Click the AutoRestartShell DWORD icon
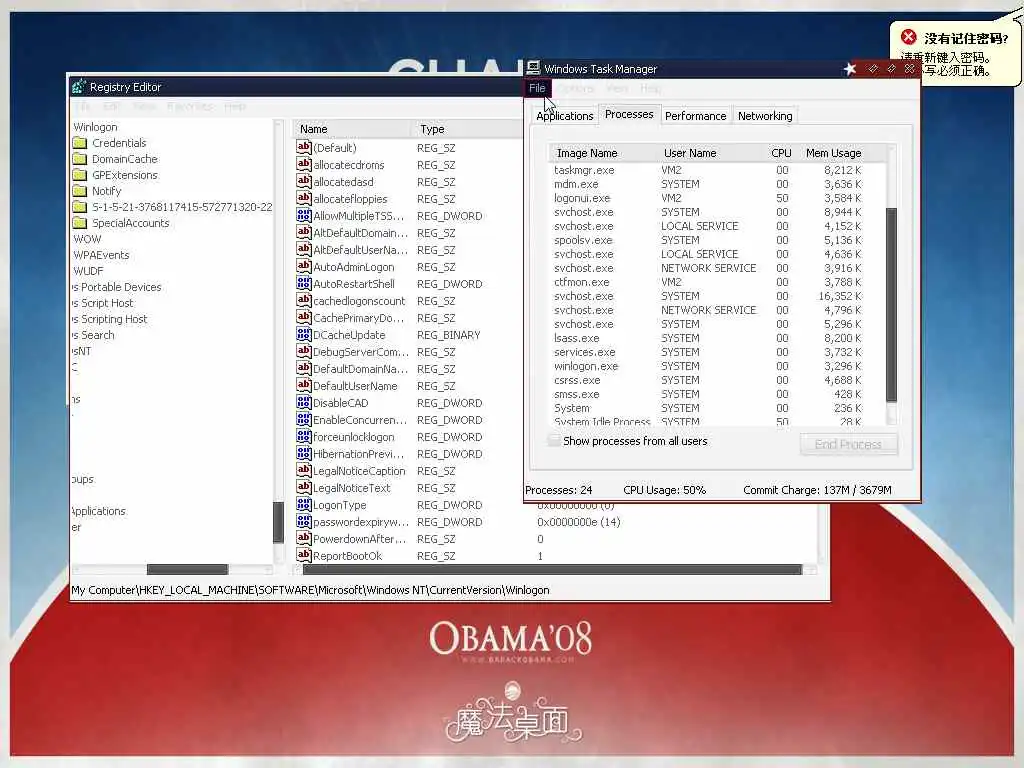 [x=304, y=283]
